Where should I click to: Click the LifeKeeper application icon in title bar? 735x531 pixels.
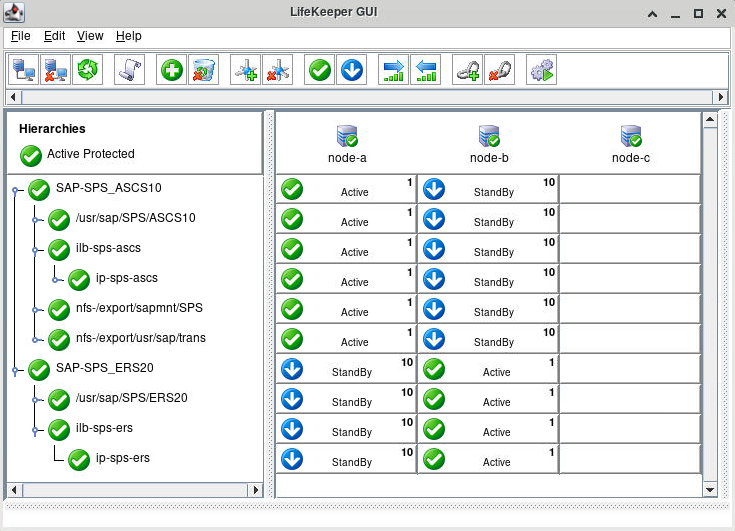tap(14, 13)
